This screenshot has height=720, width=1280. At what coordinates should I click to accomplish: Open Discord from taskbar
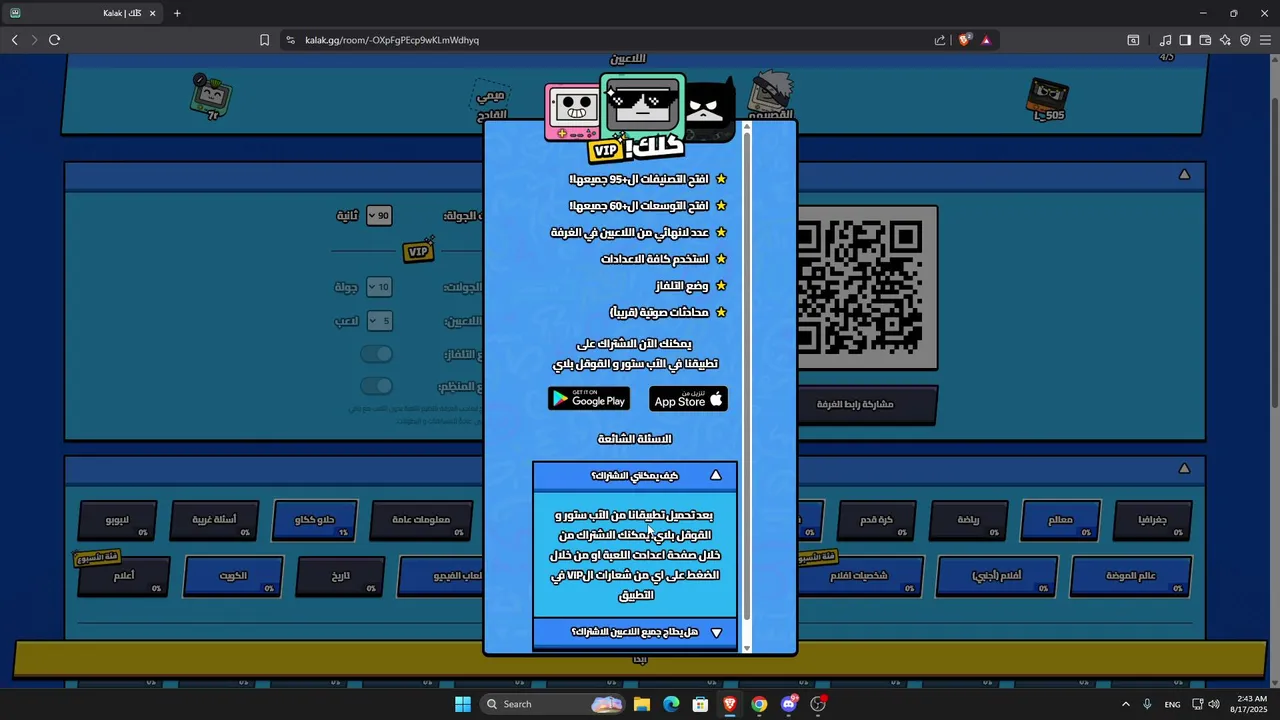click(789, 704)
